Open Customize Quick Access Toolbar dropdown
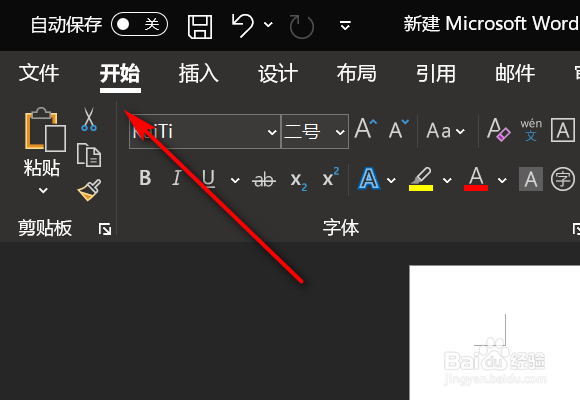This screenshot has width=580, height=400. (345, 25)
